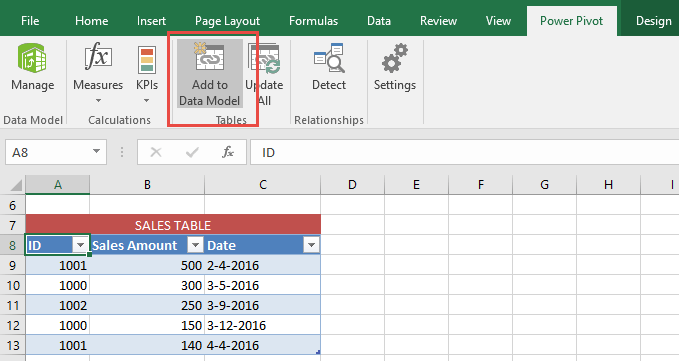Select row 7 header
The image size is (679, 361).
(13, 225)
